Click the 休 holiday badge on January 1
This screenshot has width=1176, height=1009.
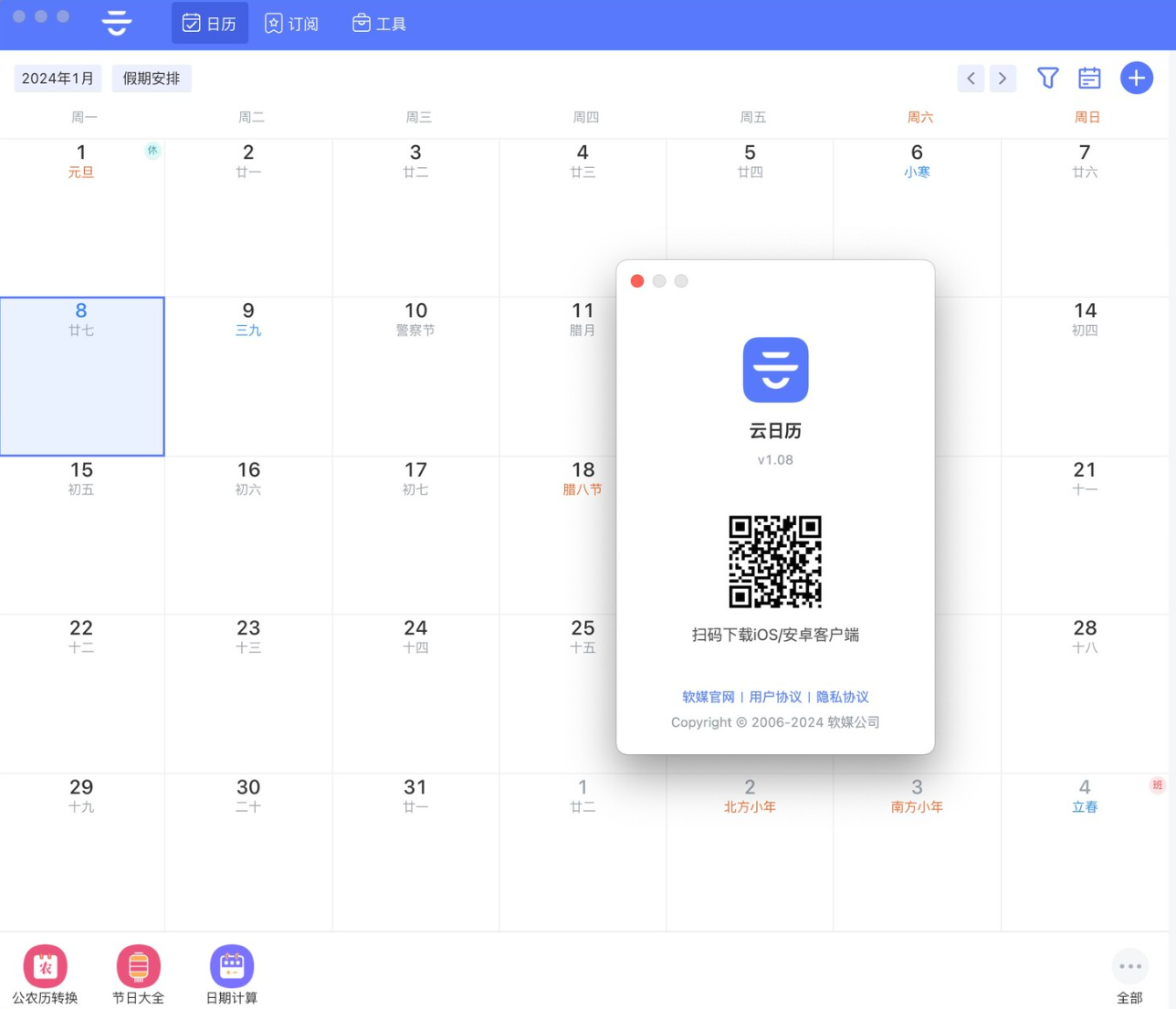(x=152, y=151)
